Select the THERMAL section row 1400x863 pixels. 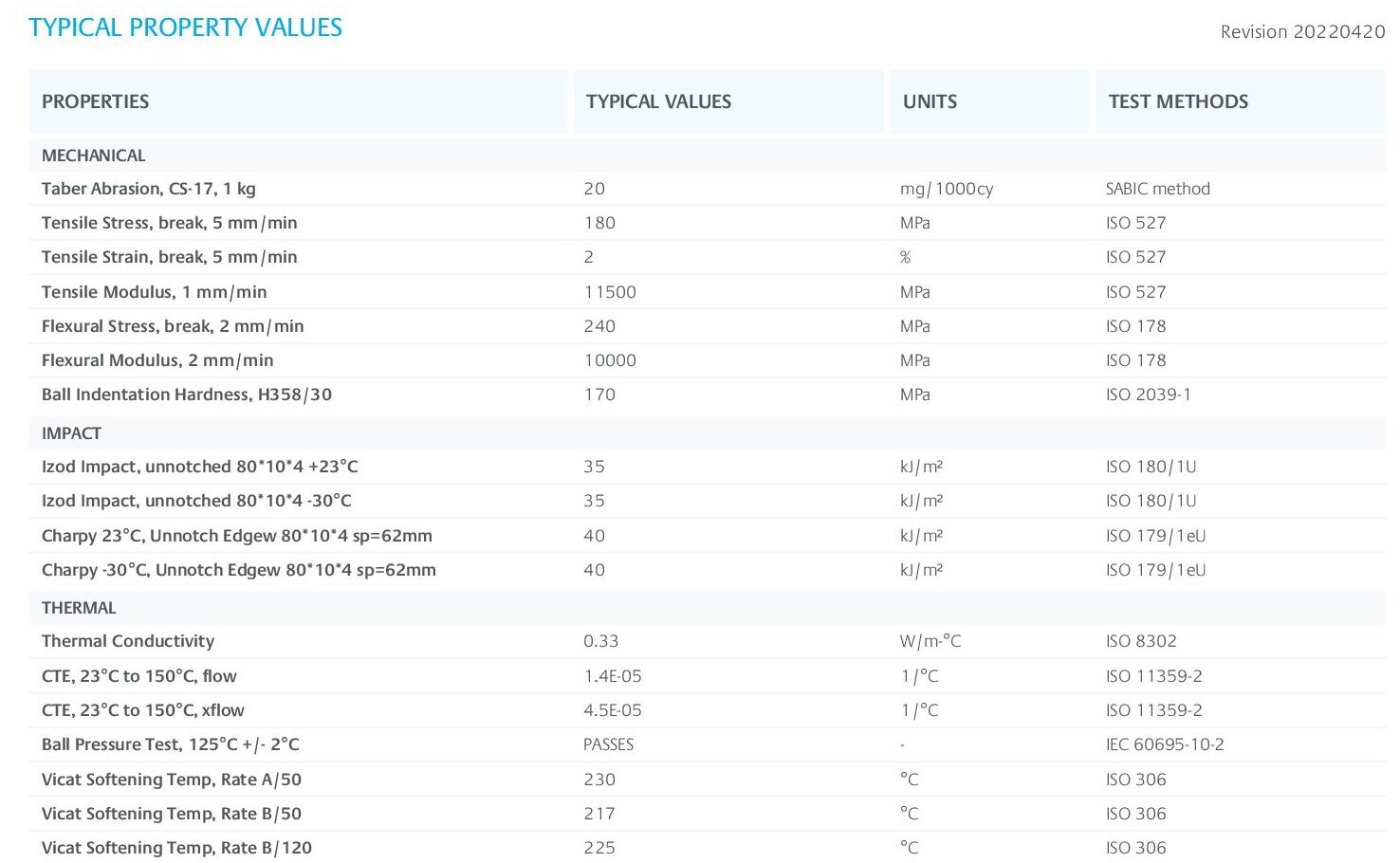pos(79,608)
